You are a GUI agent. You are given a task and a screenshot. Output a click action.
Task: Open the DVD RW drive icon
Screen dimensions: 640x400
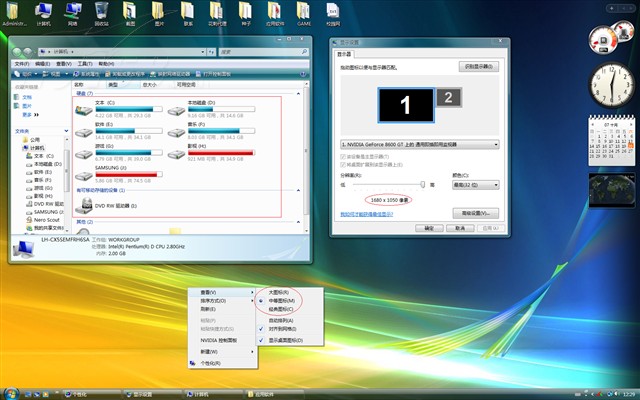(x=84, y=206)
